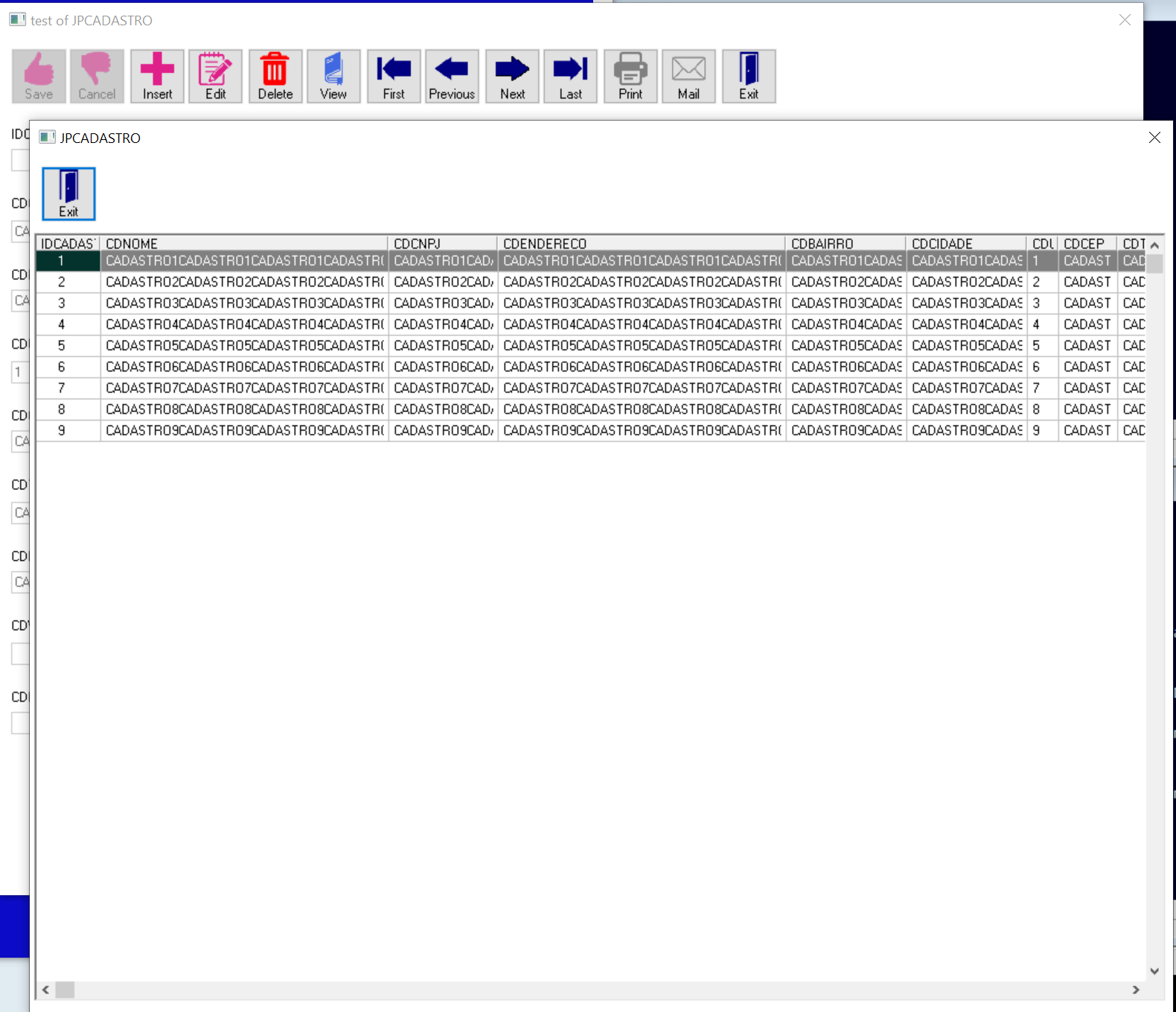
Task: Click CDNOME cell starting CADASTRO05
Action: click(x=244, y=346)
